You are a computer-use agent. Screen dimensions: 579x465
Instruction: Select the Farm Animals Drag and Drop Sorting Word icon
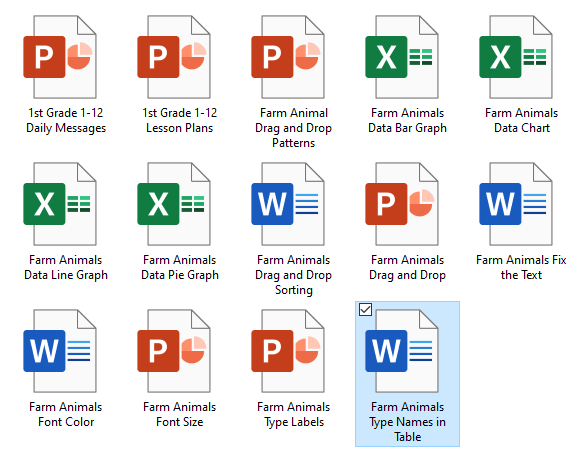(x=288, y=204)
